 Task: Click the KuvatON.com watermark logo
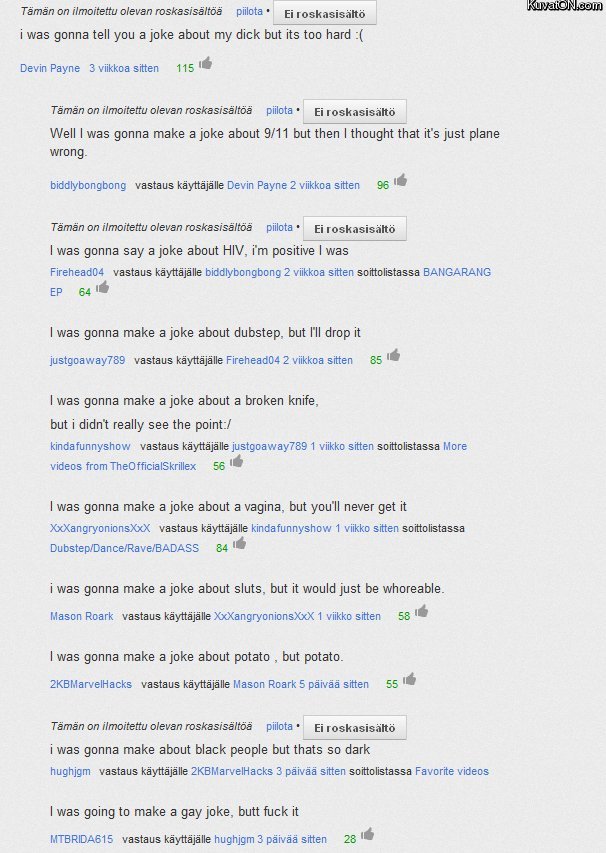[x=565, y=6]
